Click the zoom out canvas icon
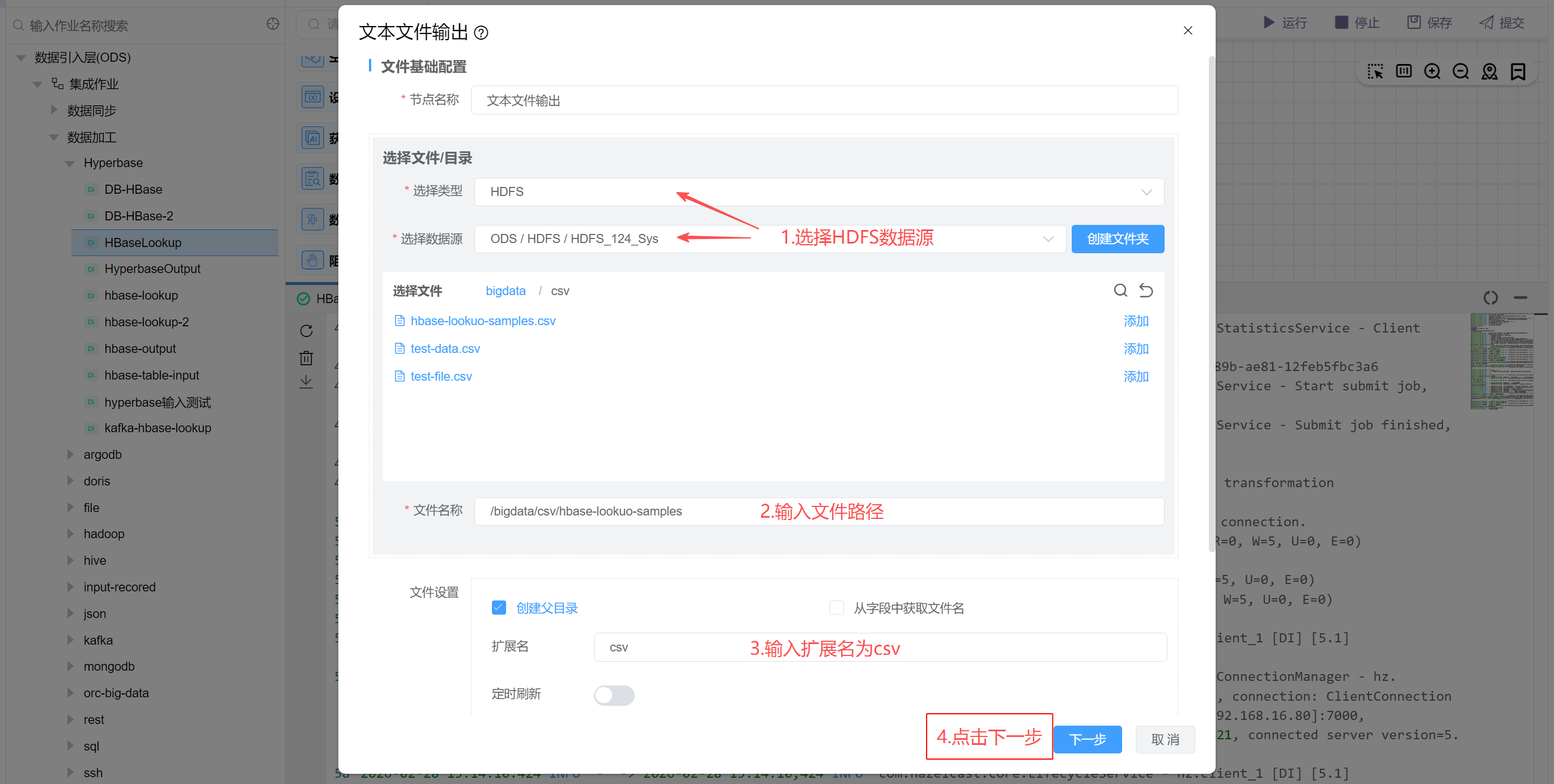The image size is (1554, 784). pyautogui.click(x=1460, y=72)
